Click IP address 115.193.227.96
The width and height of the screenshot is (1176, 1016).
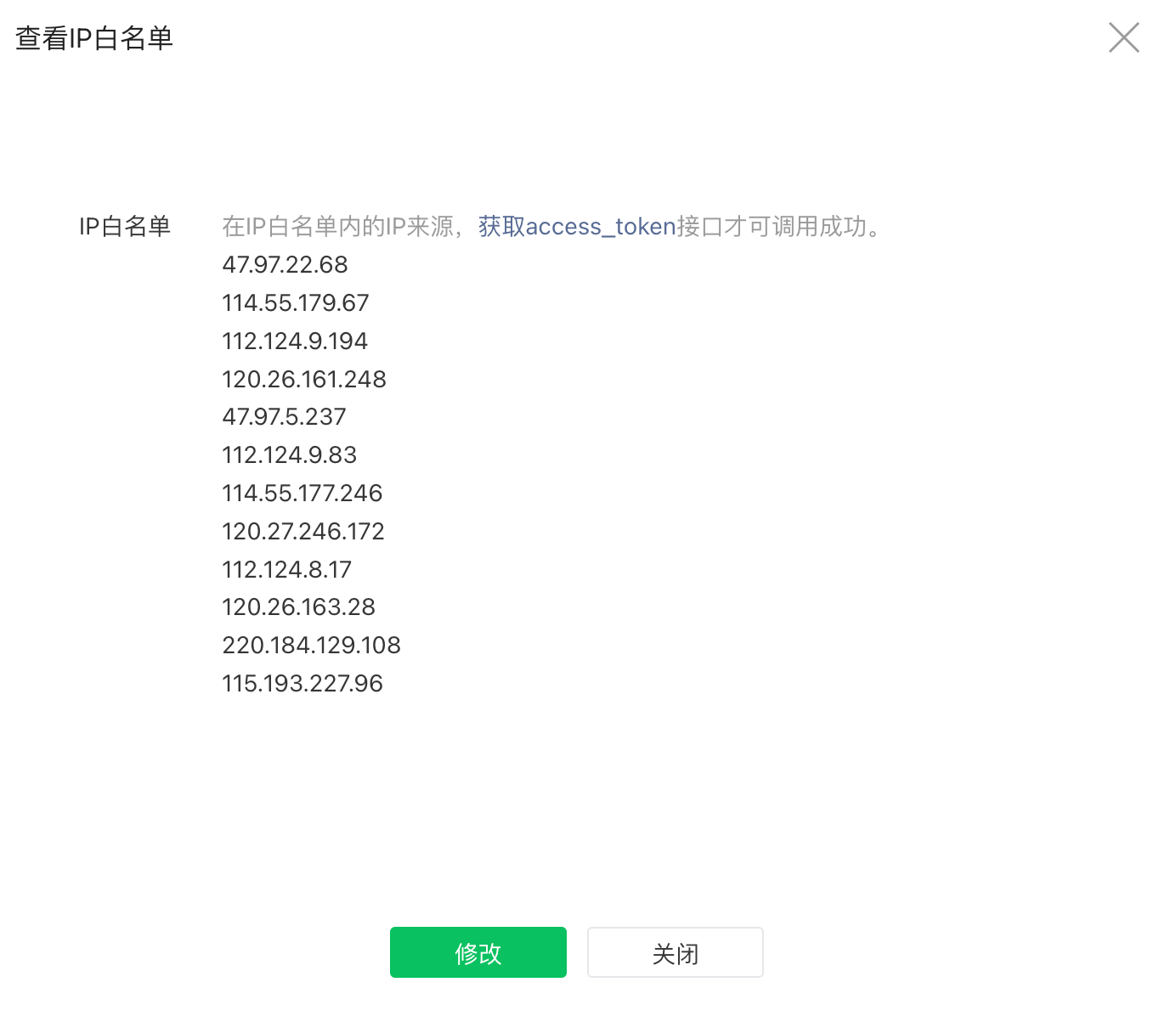pyautogui.click(x=302, y=684)
